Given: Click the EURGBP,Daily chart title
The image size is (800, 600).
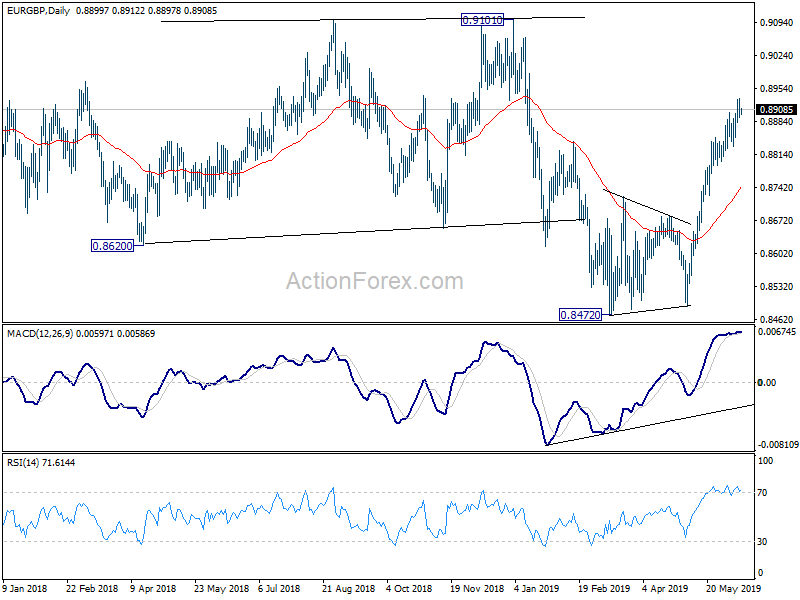Looking at the screenshot, I should [39, 10].
